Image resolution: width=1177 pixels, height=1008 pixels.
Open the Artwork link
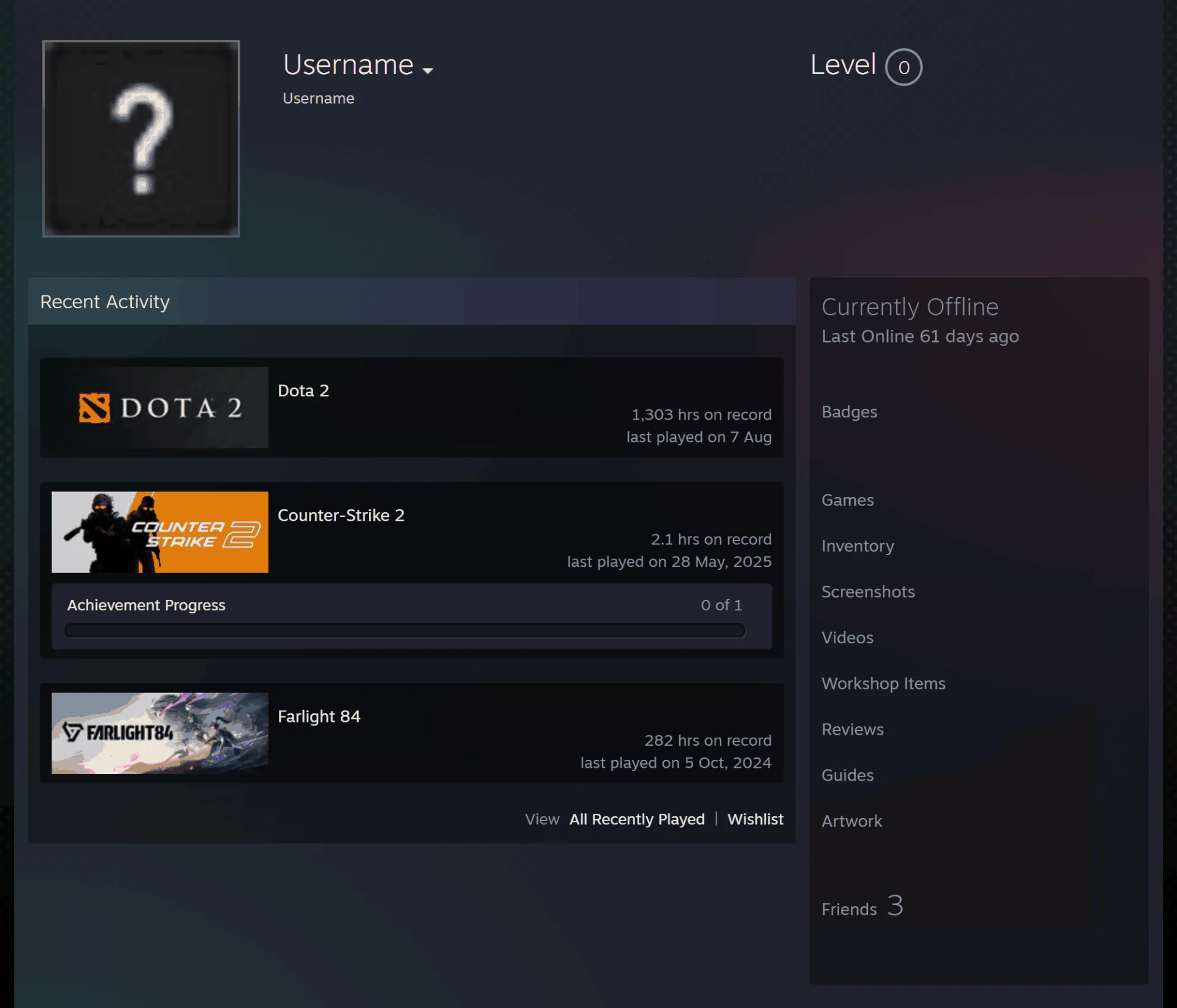point(851,822)
